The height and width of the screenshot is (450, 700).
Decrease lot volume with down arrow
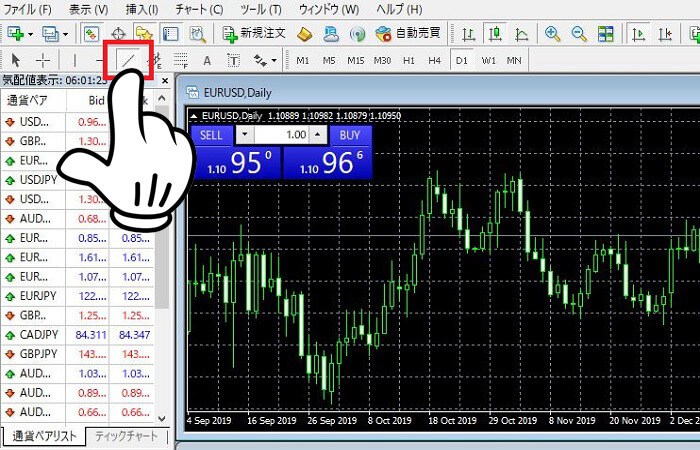(245, 134)
